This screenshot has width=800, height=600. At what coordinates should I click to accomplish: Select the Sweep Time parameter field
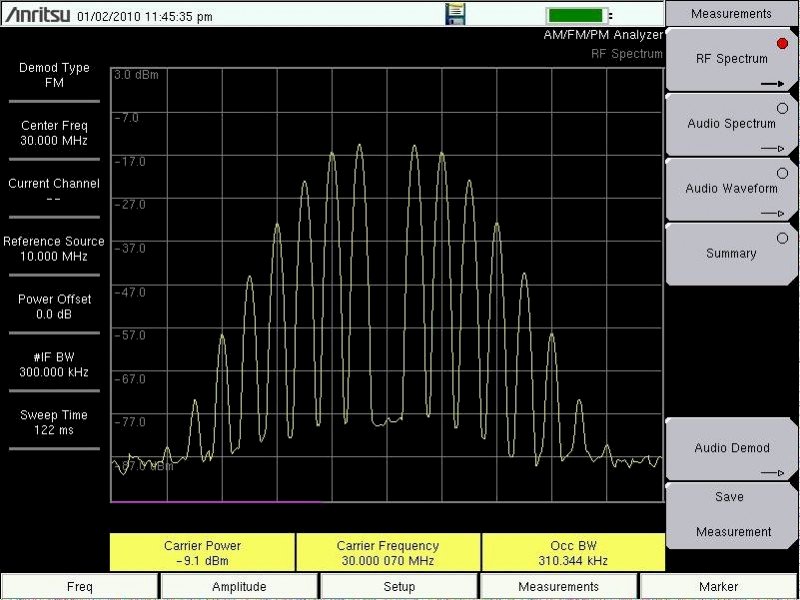53,421
